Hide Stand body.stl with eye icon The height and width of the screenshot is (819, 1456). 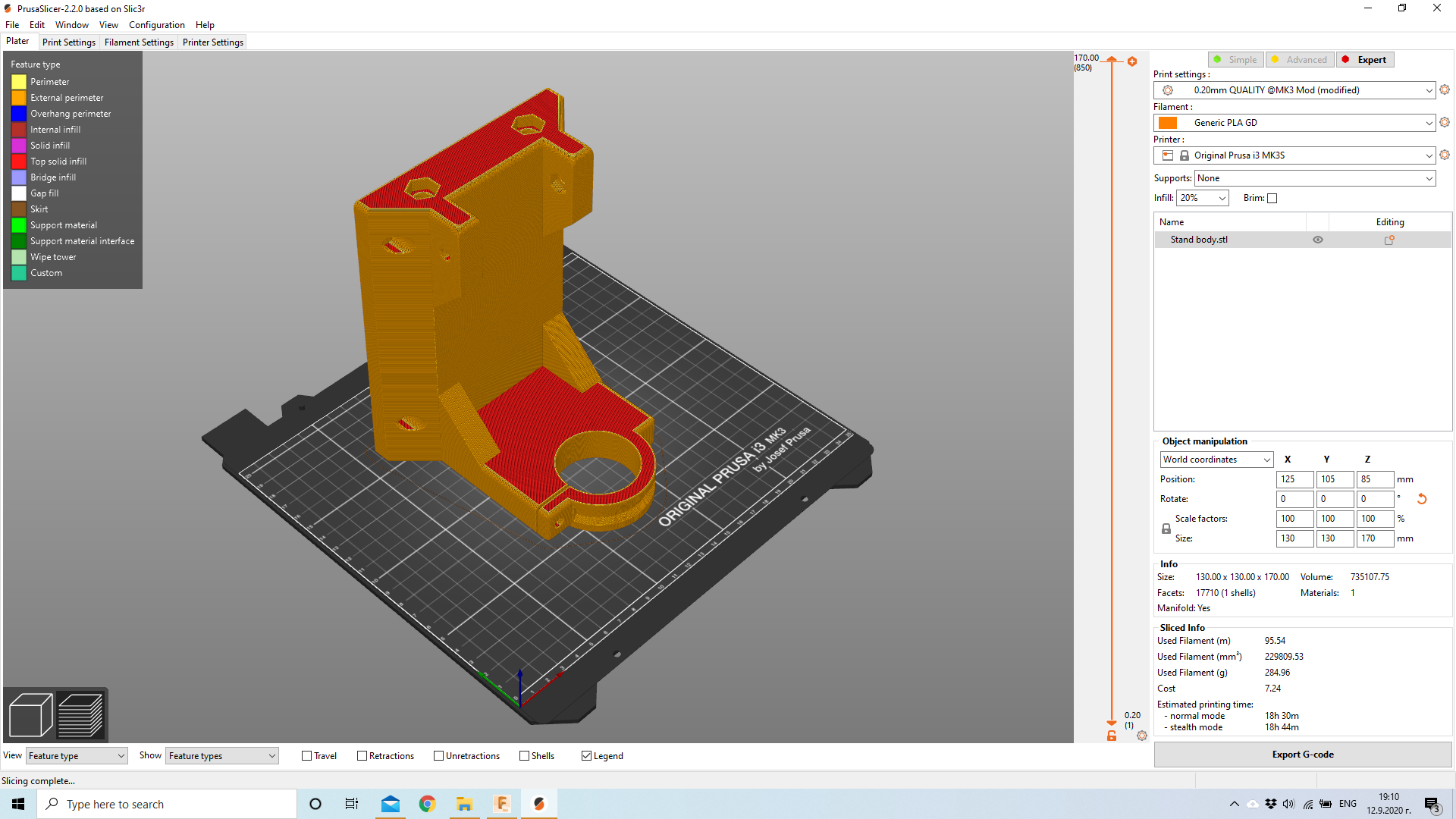pyautogui.click(x=1318, y=240)
